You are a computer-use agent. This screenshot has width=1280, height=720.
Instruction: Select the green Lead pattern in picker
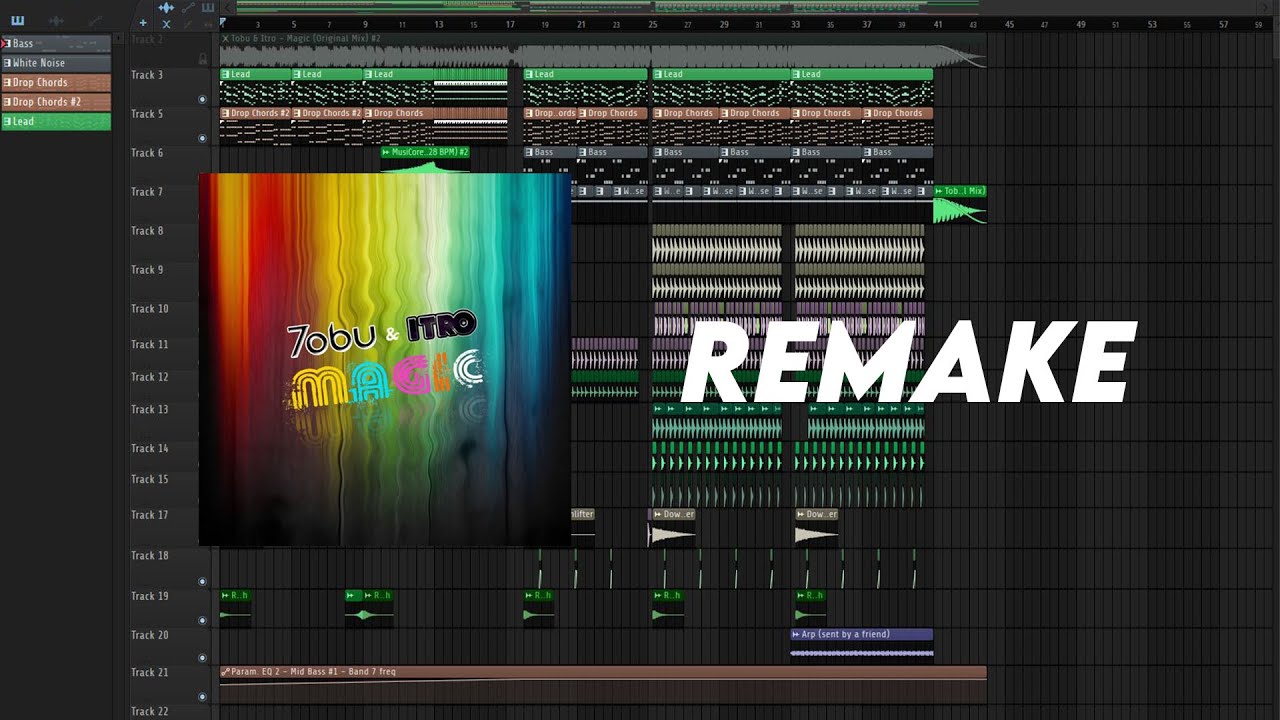56,122
